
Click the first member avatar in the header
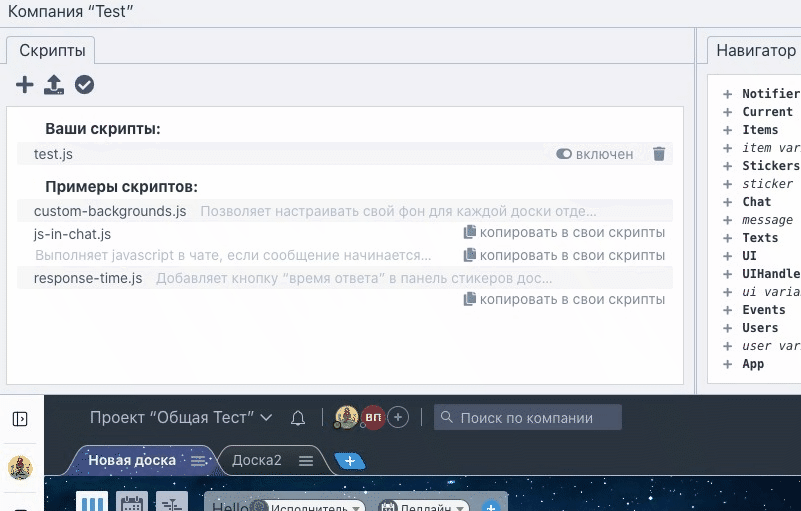coord(346,417)
